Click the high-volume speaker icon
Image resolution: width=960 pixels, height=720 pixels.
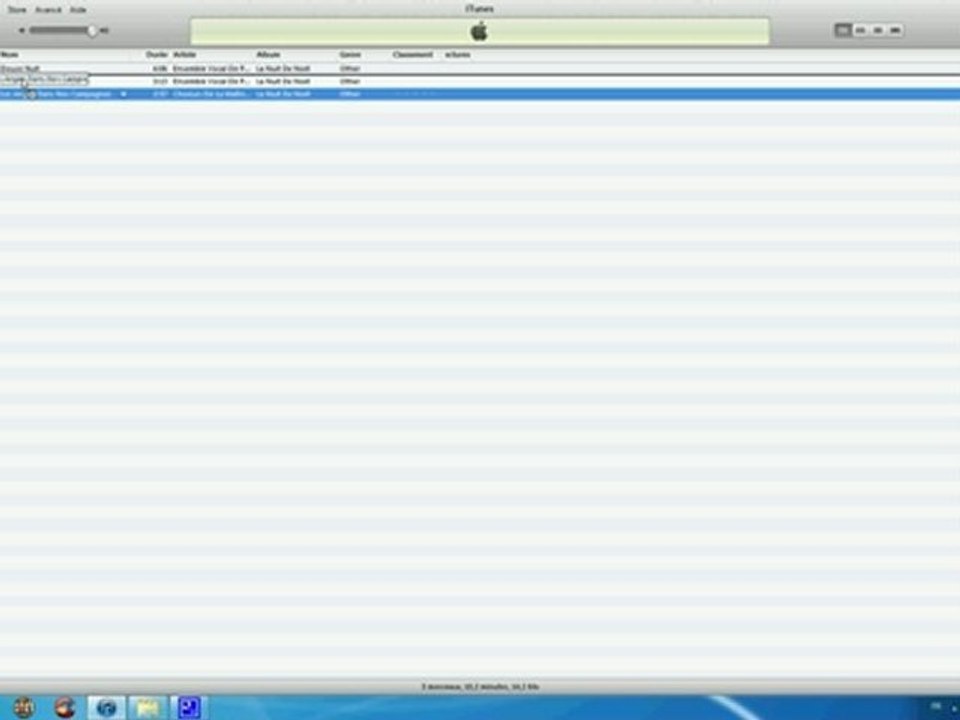[105, 30]
